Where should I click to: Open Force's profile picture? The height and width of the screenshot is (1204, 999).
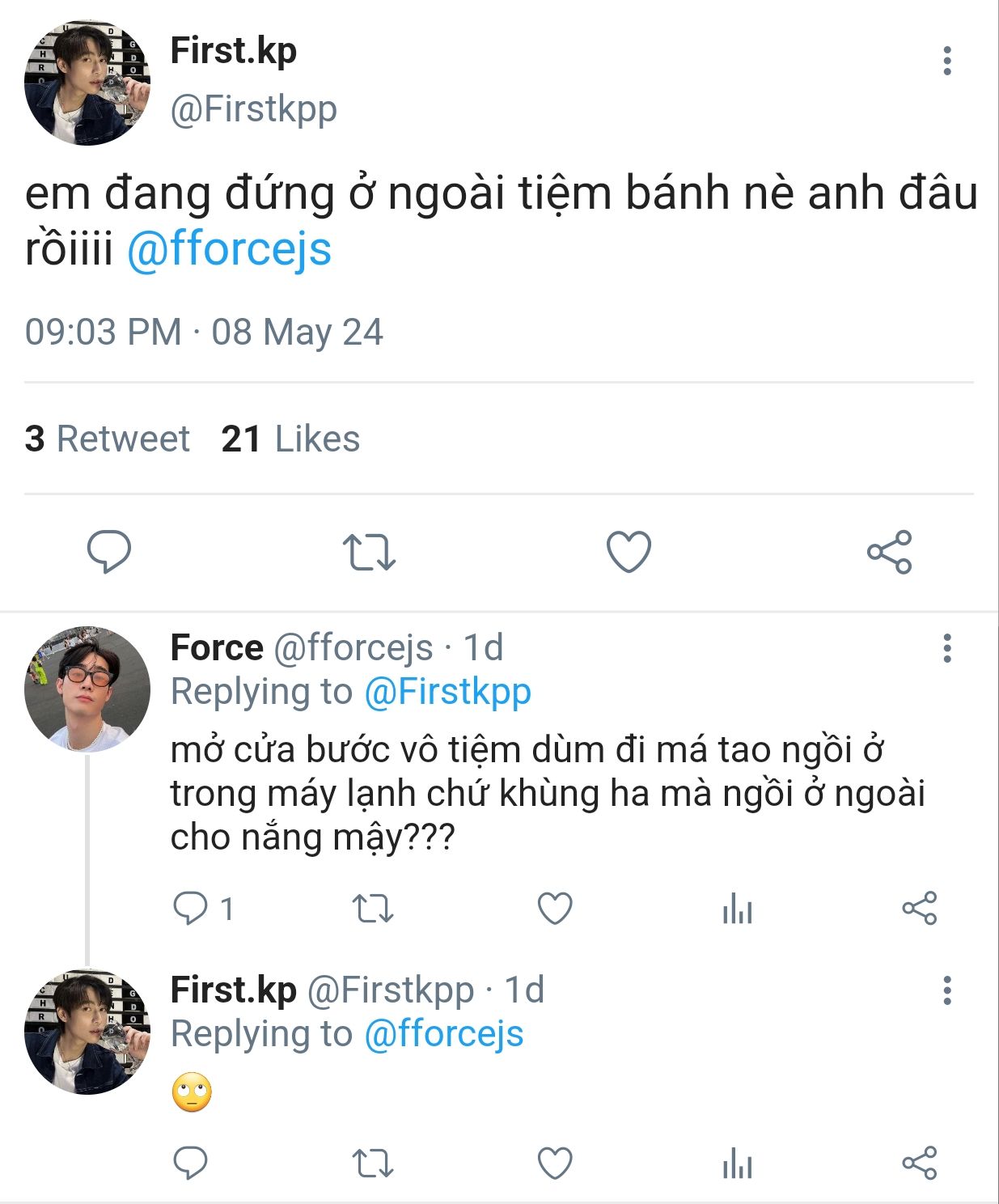tap(87, 689)
